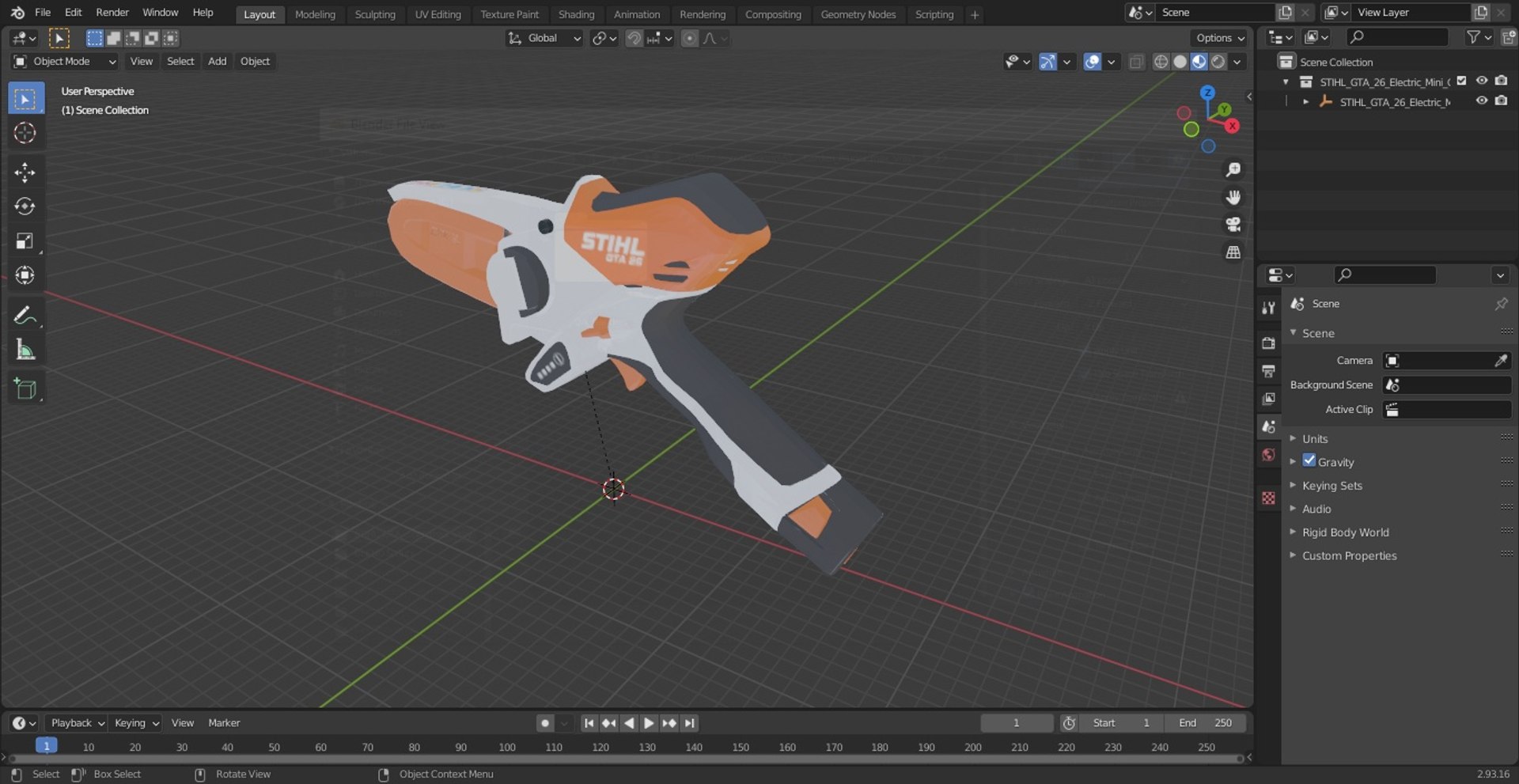Open the viewport Add menu

point(217,62)
